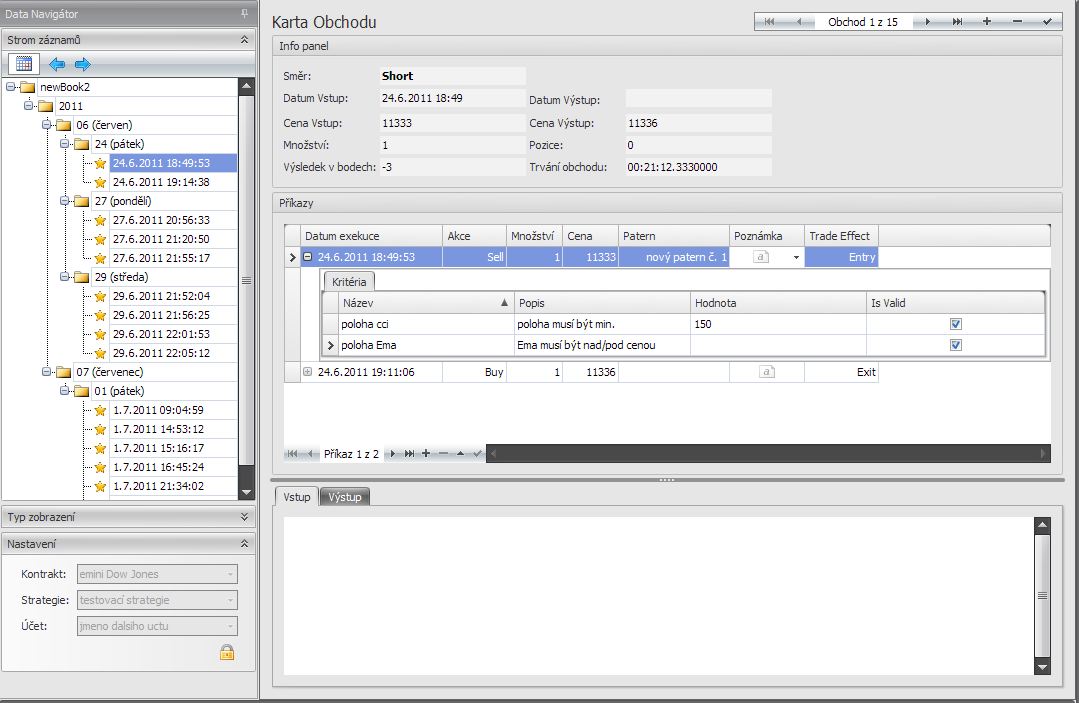Select trade 27.6.2011 20:56:33 in tree

(161, 220)
